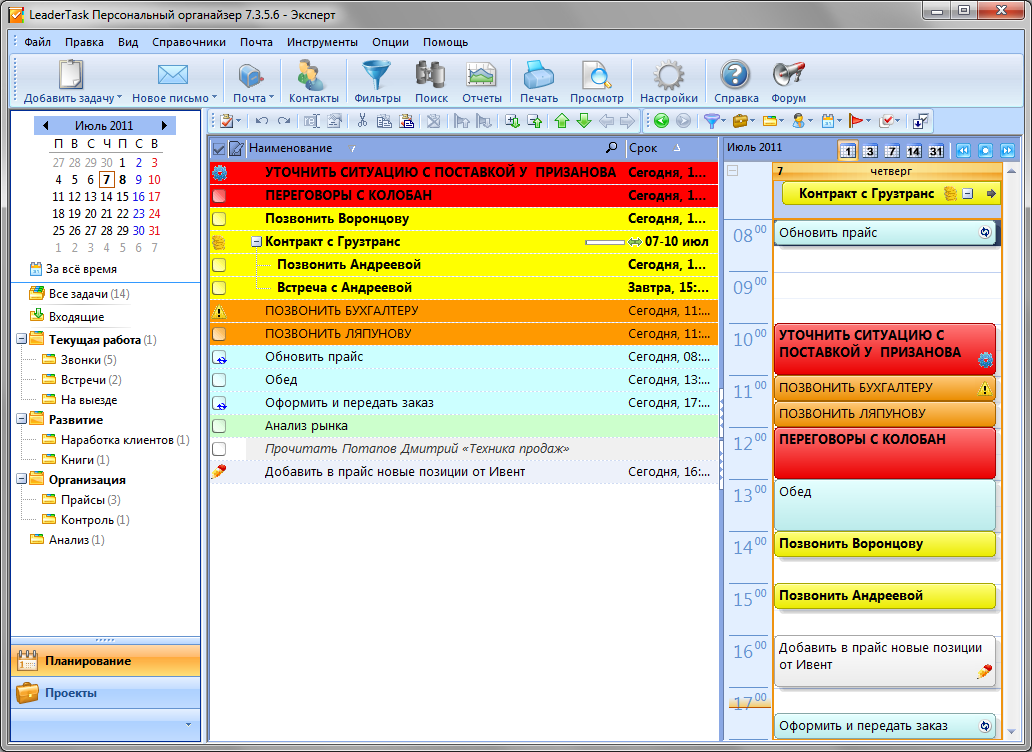Switch calendar to 1-day view

[x=848, y=151]
